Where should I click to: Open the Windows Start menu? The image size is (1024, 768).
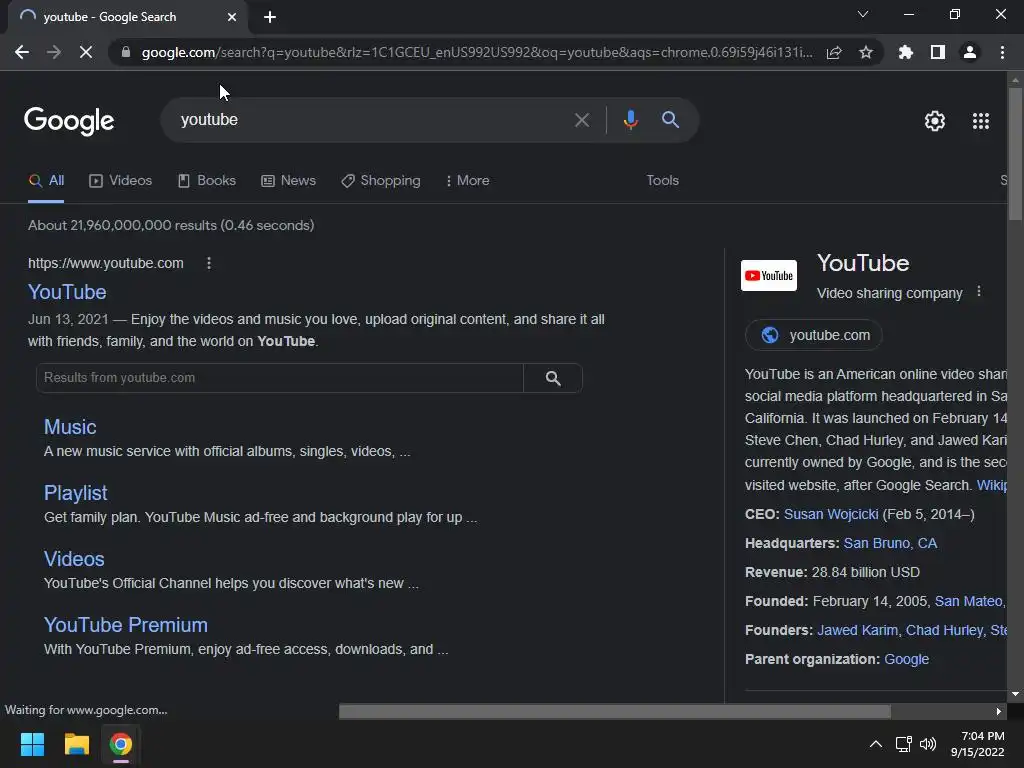32,744
